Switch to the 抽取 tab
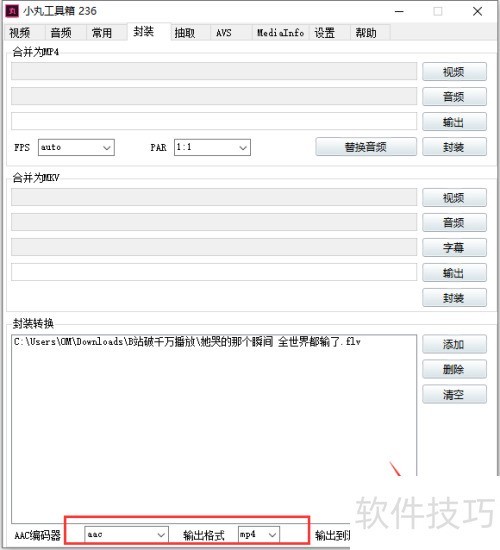This screenshot has width=500, height=550. [x=185, y=33]
